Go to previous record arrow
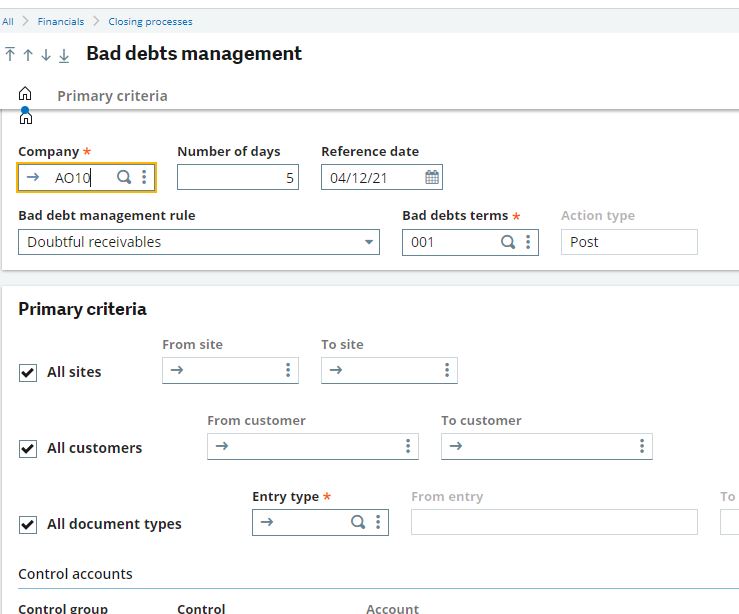Image resolution: width=739 pixels, height=614 pixels. point(28,55)
